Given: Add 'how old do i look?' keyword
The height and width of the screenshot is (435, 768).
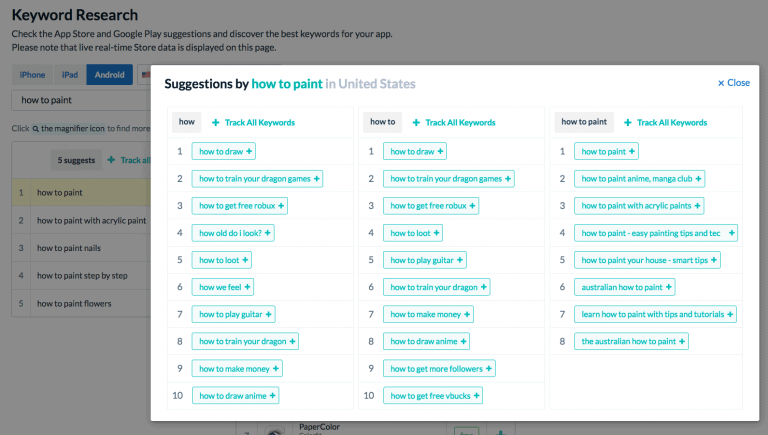Looking at the screenshot, I should [x=266, y=233].
